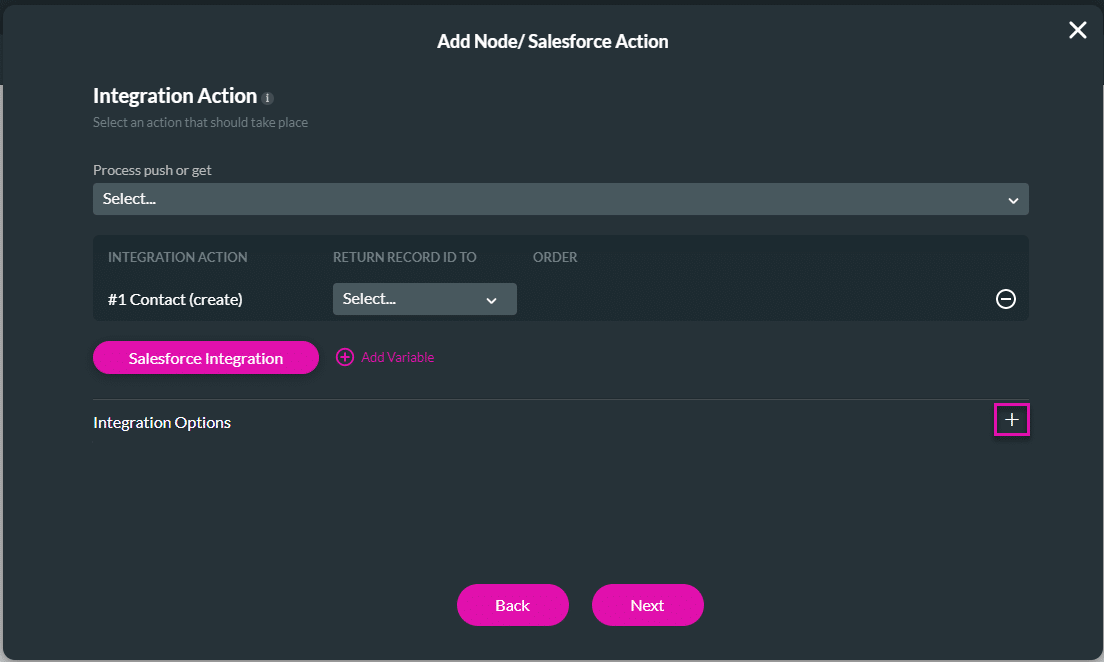Click the INTEGRATION ACTION column header

point(177,257)
